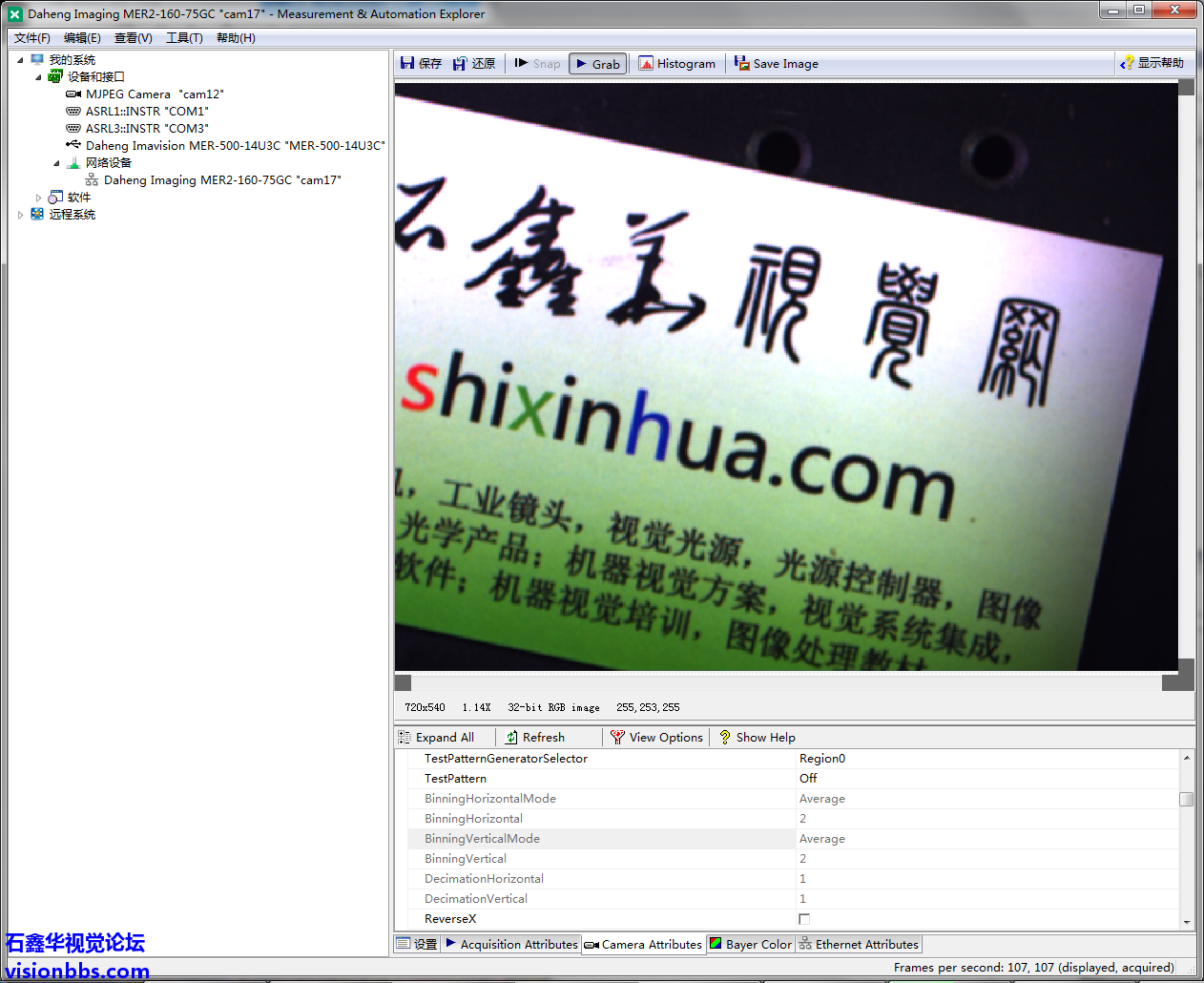Click the attribute list scrollbar thumb

pos(1187,800)
